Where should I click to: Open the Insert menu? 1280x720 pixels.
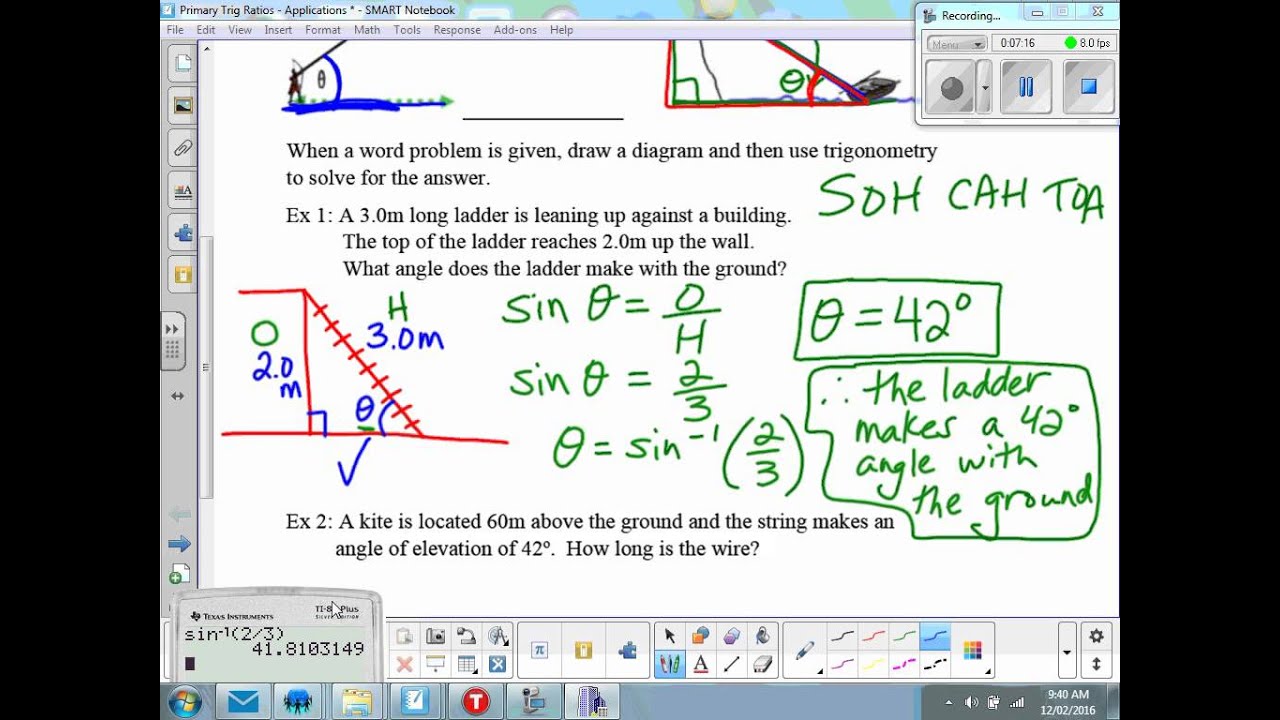coord(278,30)
